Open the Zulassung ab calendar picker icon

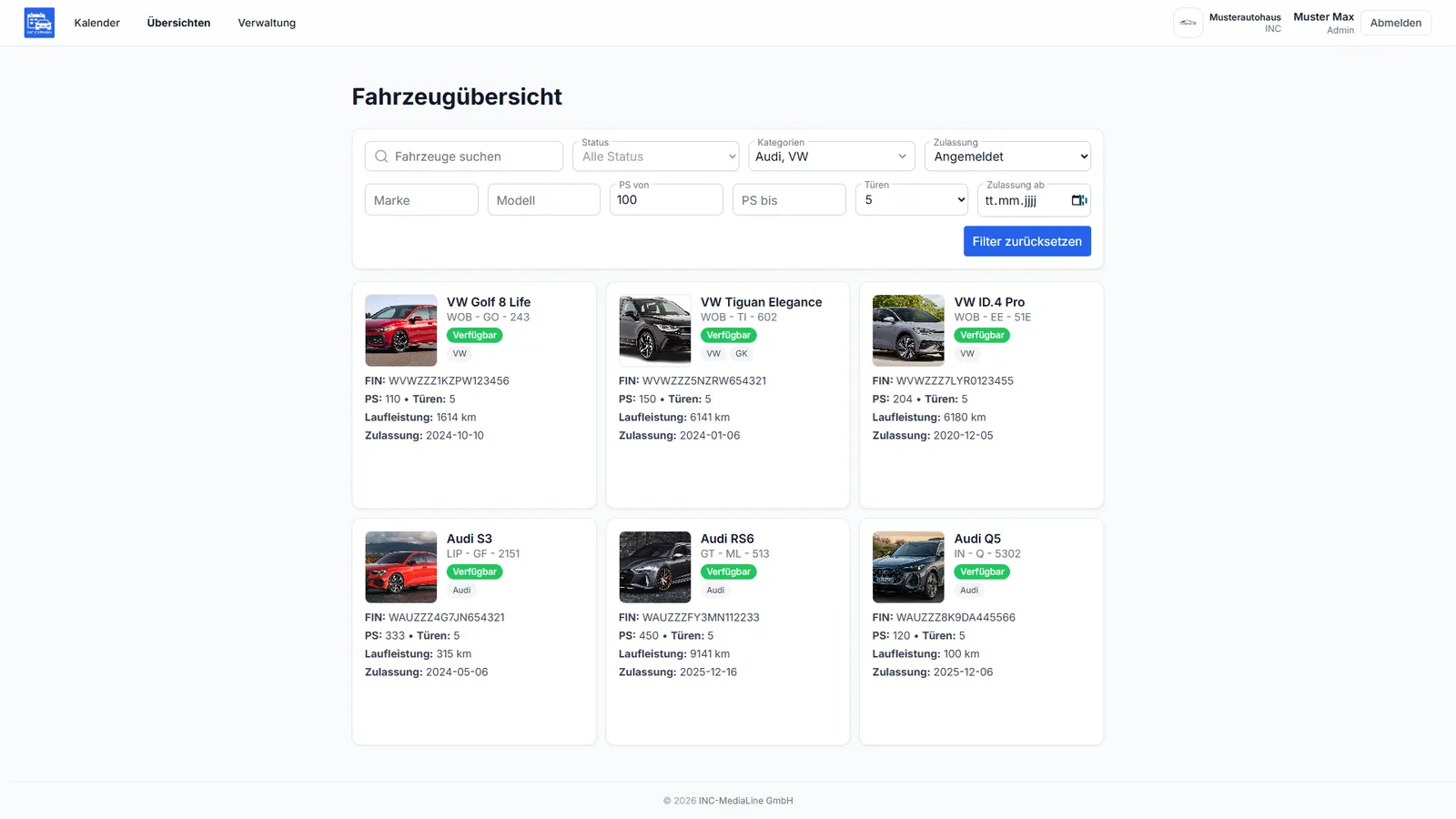[1078, 200]
